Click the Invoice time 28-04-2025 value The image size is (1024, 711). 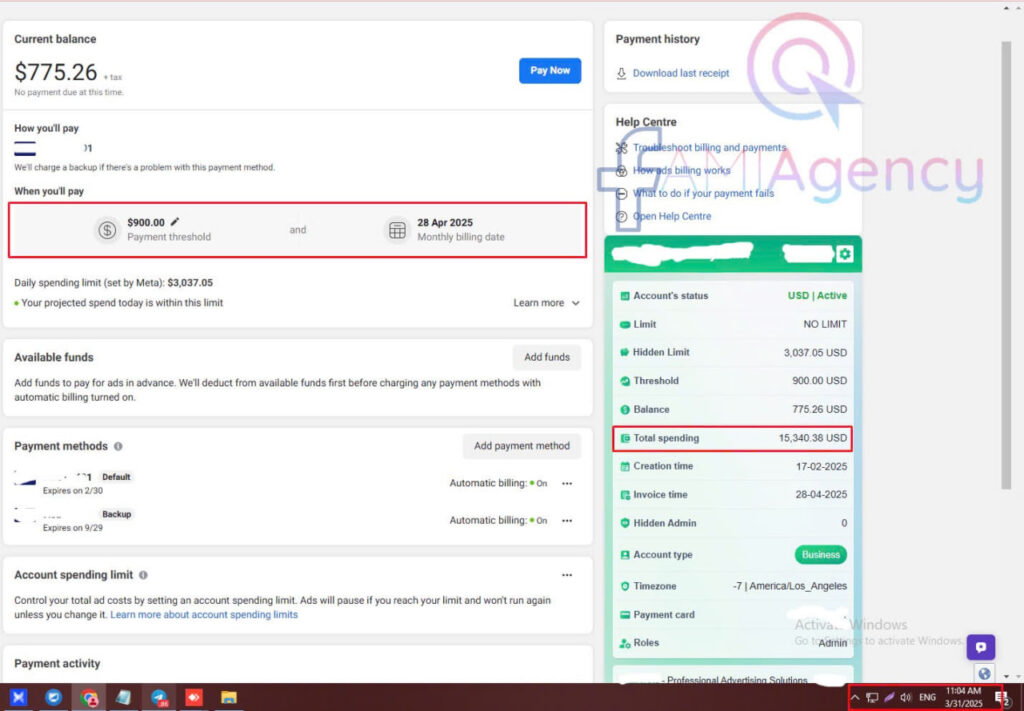pyautogui.click(x=822, y=495)
